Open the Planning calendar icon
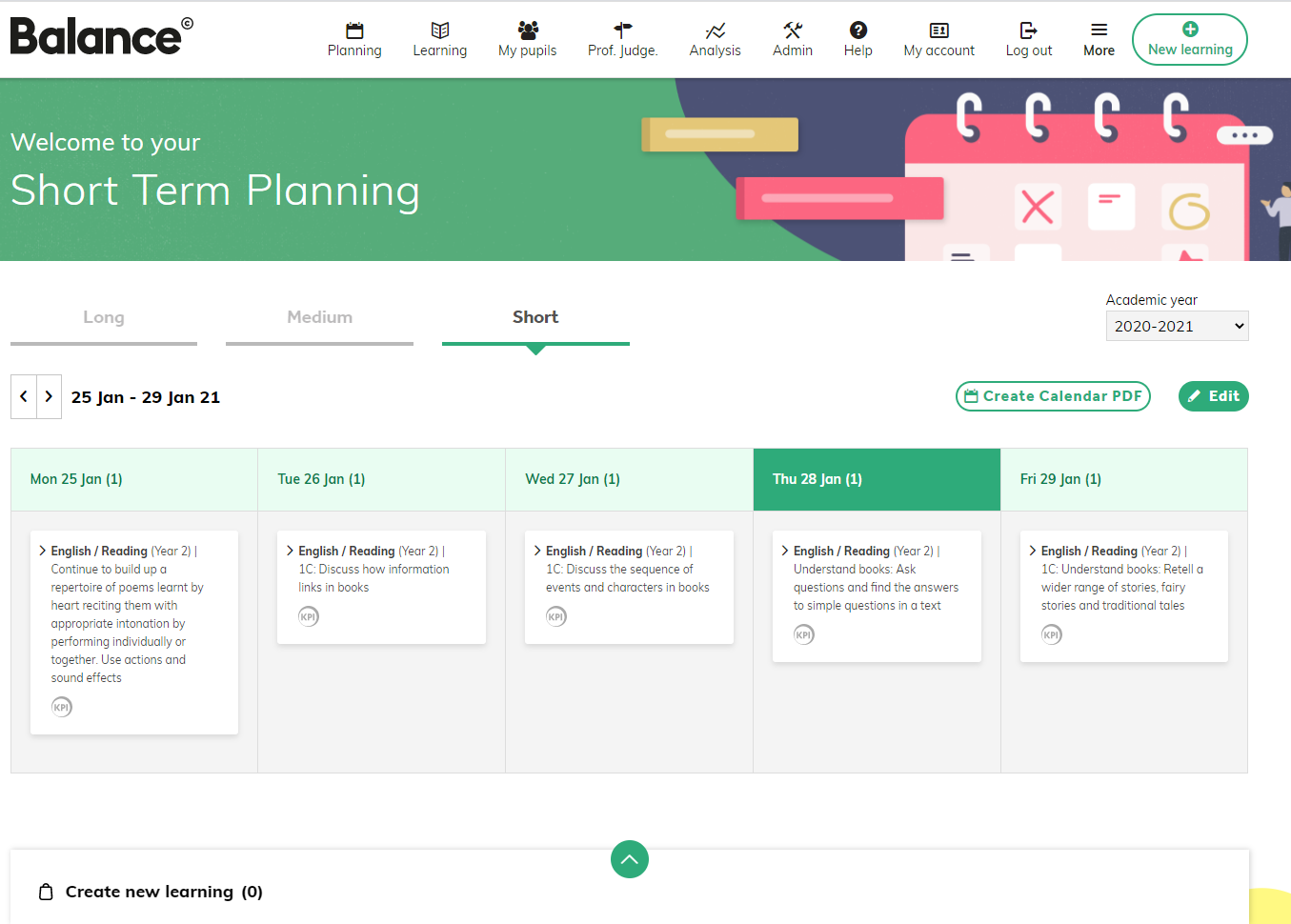Screen dimensions: 1291x924 (354, 30)
